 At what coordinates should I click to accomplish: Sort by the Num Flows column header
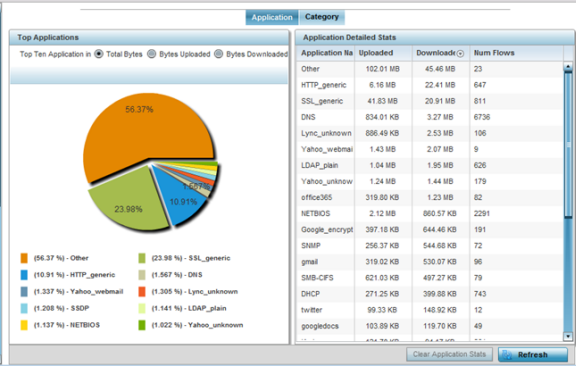pyautogui.click(x=516, y=53)
